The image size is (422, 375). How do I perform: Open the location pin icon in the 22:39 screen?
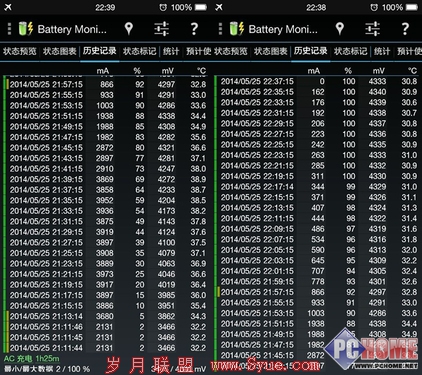(x=129, y=29)
